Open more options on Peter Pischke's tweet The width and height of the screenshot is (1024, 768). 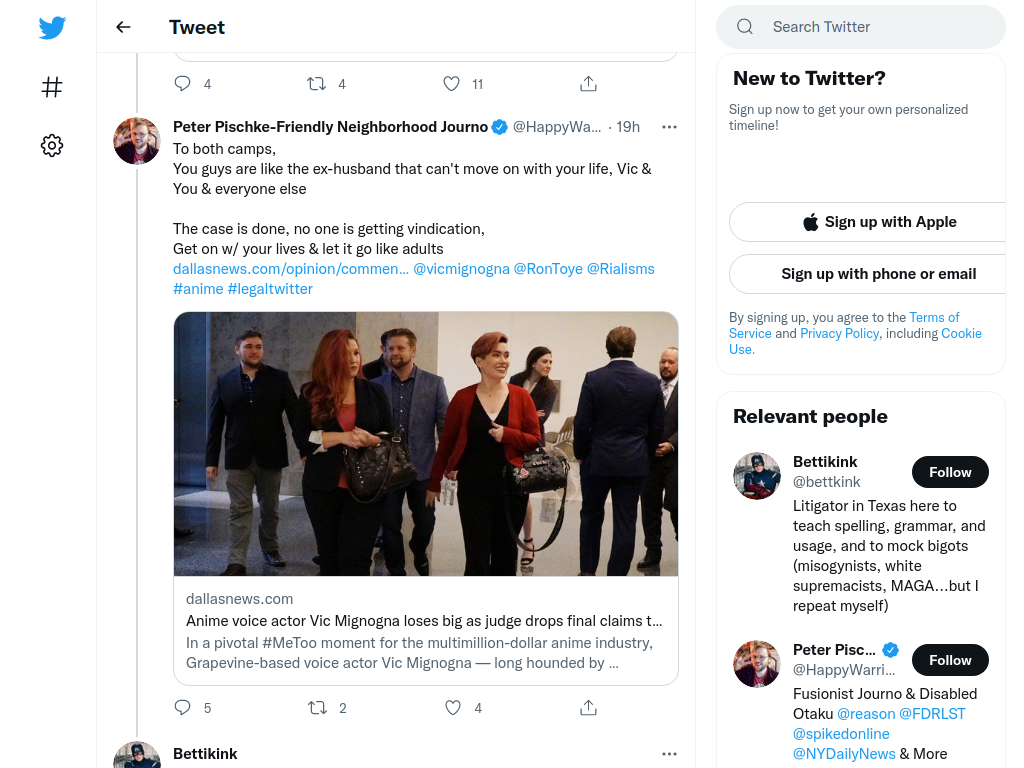point(669,127)
